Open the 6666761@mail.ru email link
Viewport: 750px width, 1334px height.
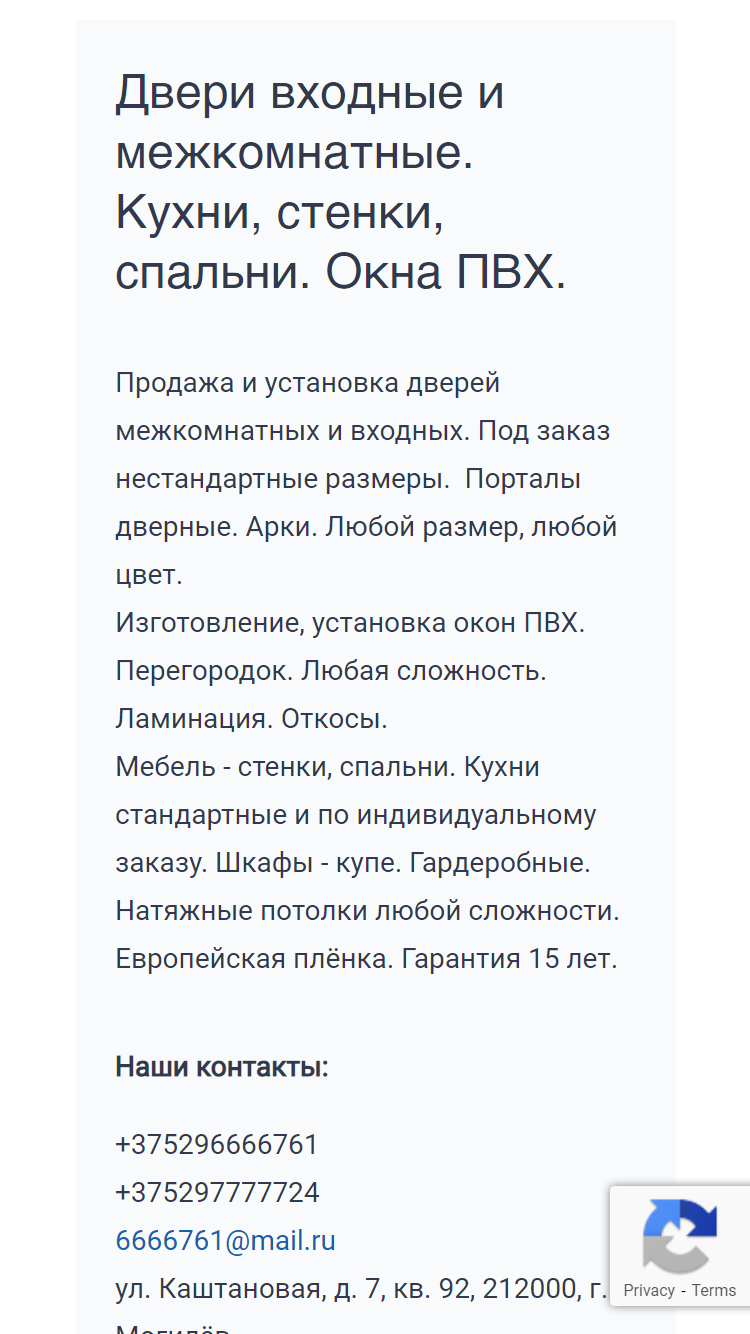(226, 1241)
